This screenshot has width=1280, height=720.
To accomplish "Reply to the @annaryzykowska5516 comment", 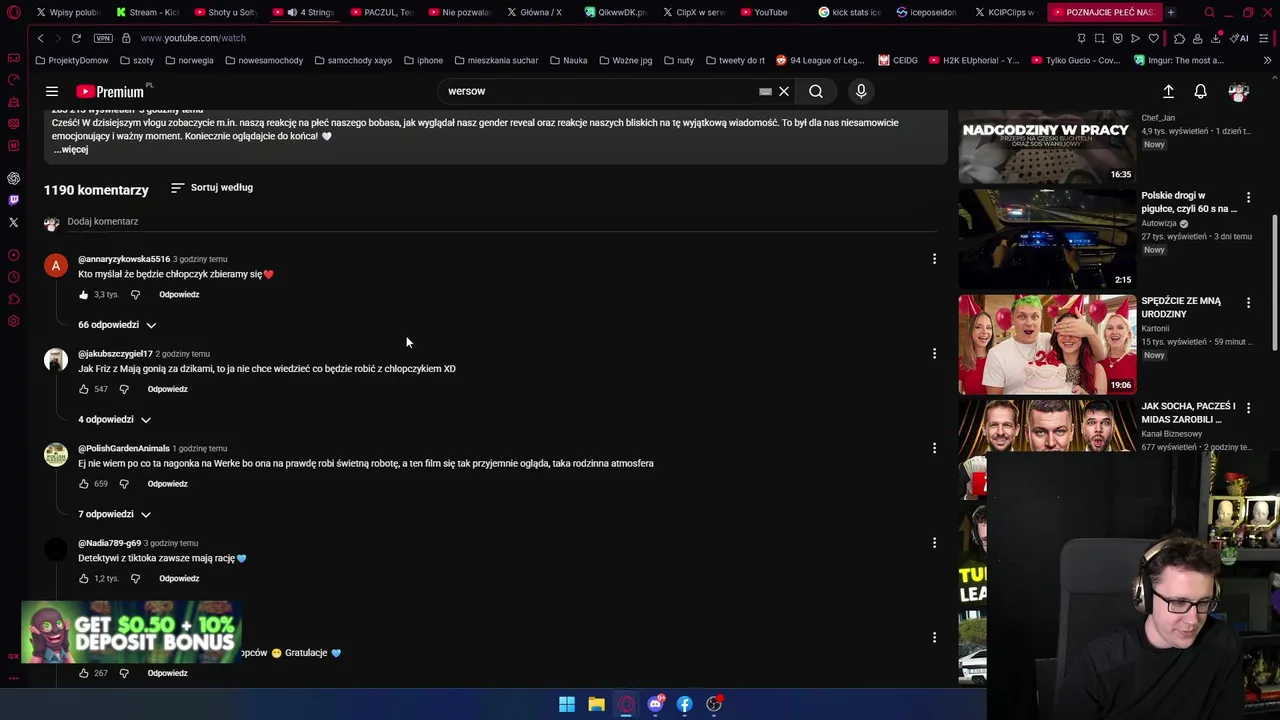I will point(179,295).
